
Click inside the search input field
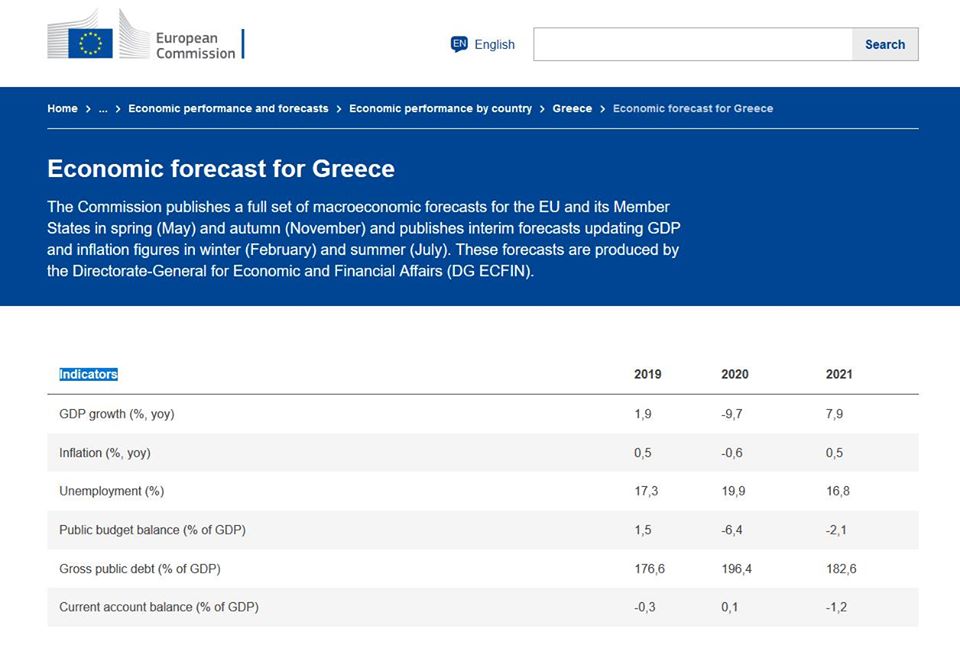[692, 44]
